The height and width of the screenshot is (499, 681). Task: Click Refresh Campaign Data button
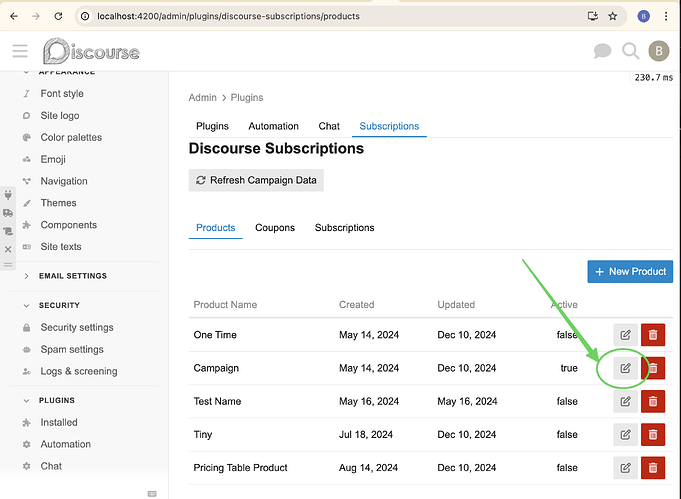coord(256,180)
